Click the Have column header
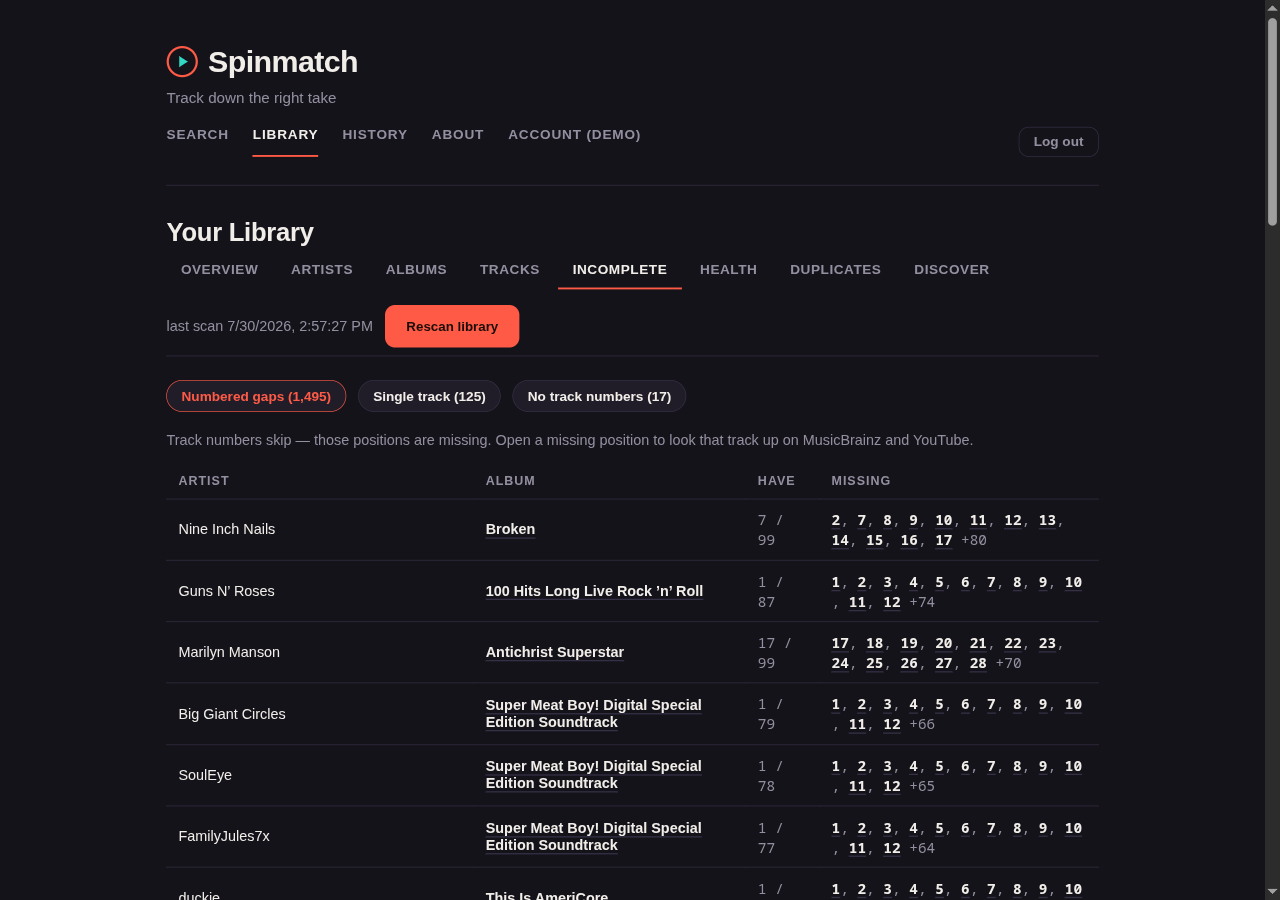This screenshot has height=900, width=1280. click(x=776, y=481)
